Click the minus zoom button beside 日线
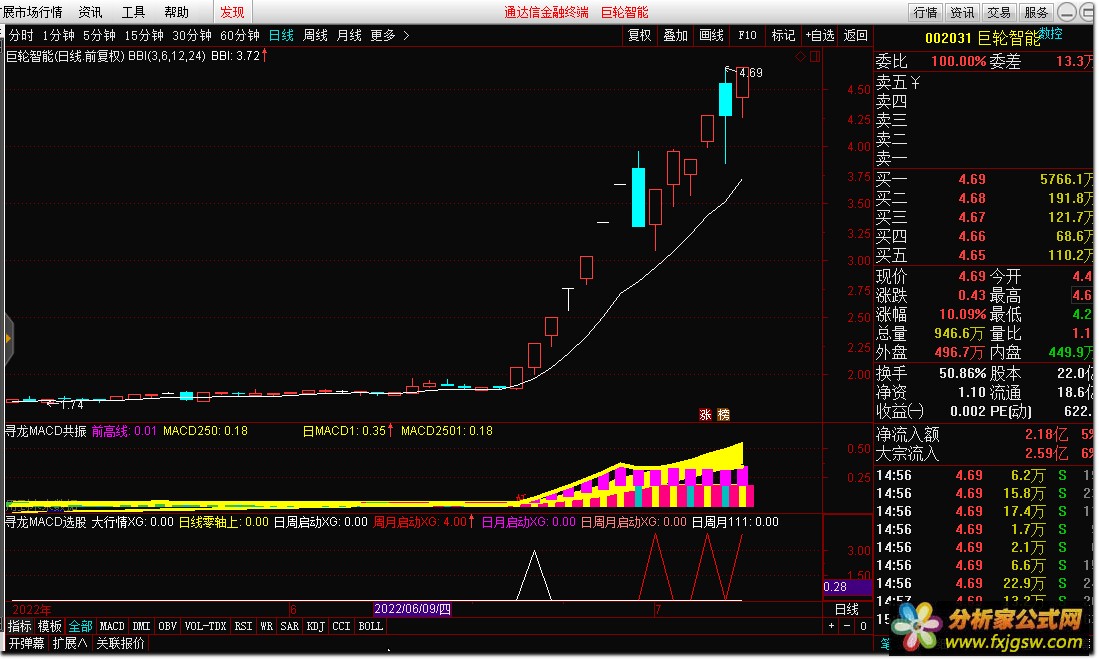 847,626
